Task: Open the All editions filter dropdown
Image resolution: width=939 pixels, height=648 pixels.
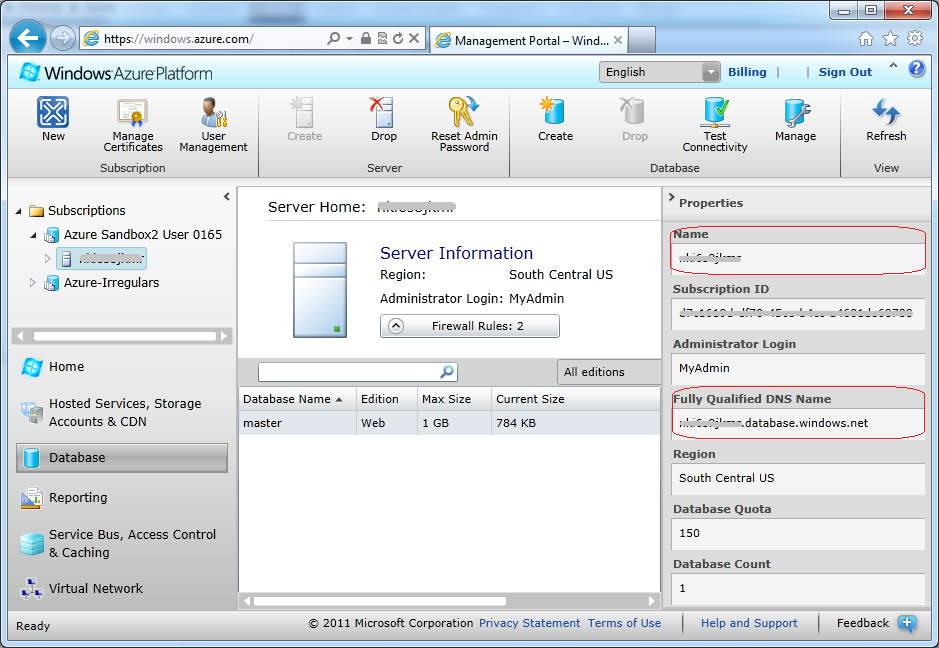Action: (610, 372)
